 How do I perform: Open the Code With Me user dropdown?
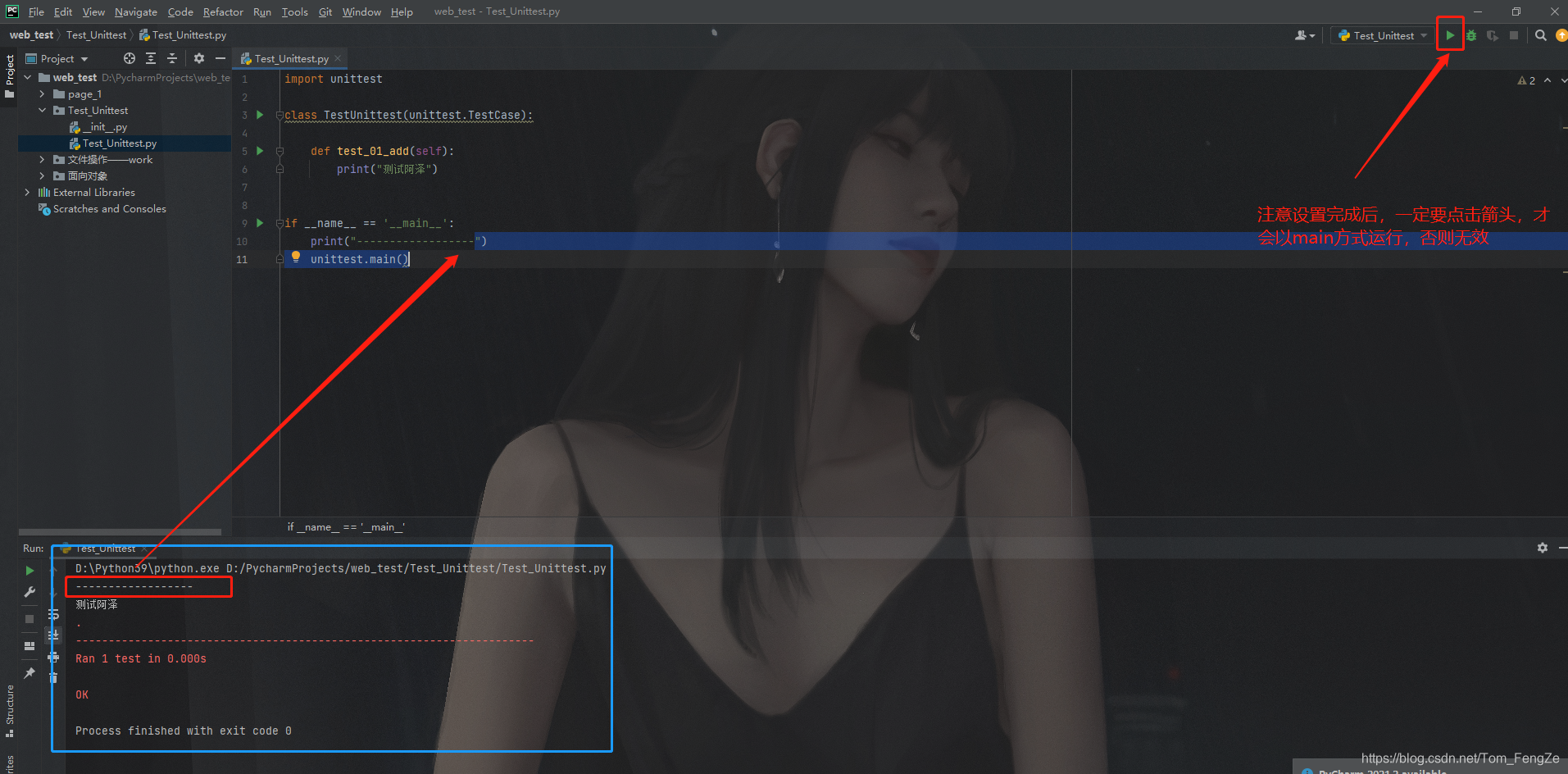click(1305, 35)
